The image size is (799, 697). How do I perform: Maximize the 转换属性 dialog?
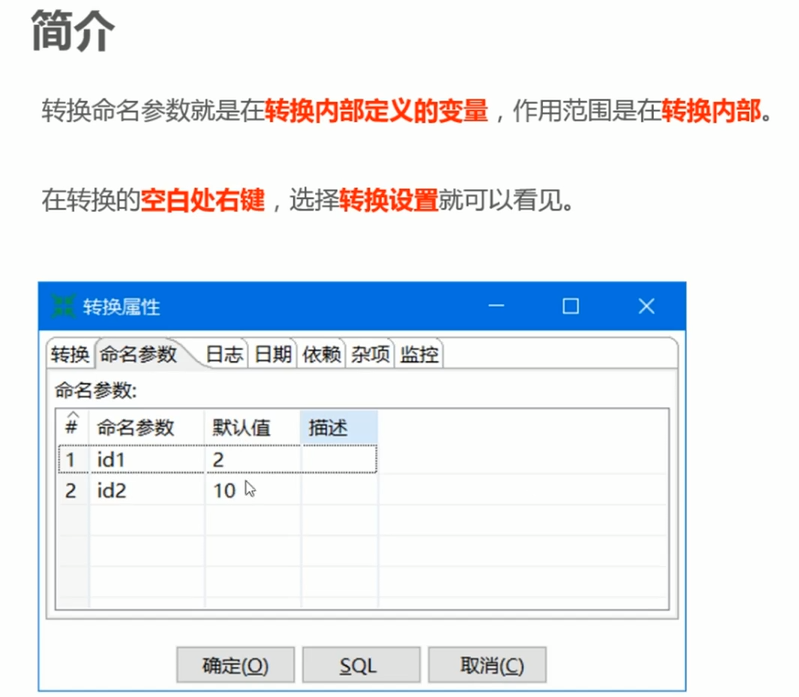point(570,306)
